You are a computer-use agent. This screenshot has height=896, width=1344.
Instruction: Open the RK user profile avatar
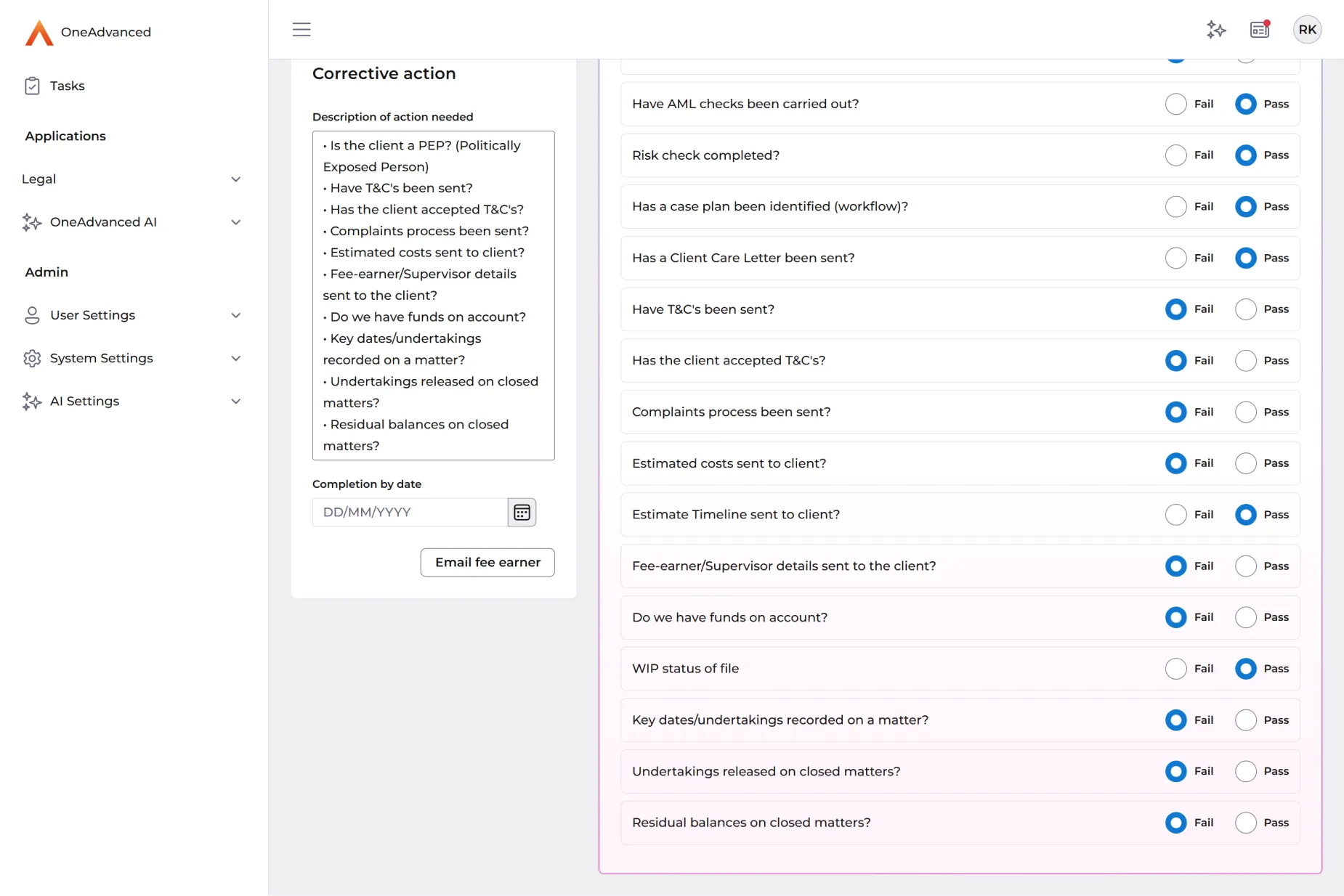pyautogui.click(x=1307, y=30)
